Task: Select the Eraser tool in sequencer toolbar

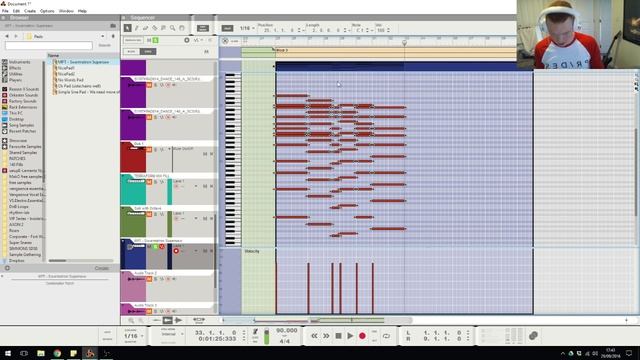Action: 145,28
